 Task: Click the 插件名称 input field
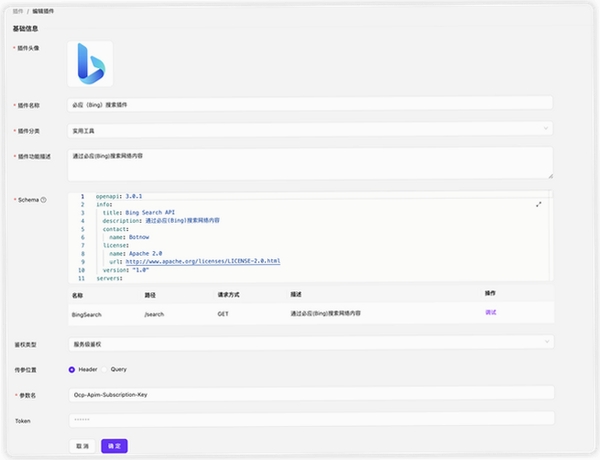point(310,104)
